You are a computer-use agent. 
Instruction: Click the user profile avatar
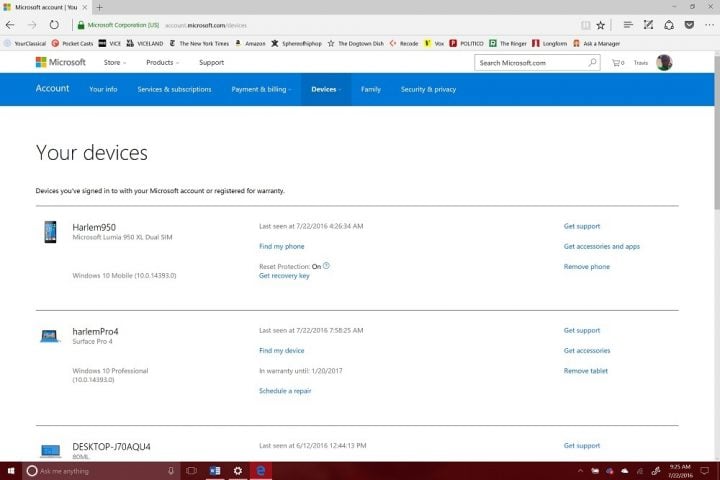click(664, 62)
